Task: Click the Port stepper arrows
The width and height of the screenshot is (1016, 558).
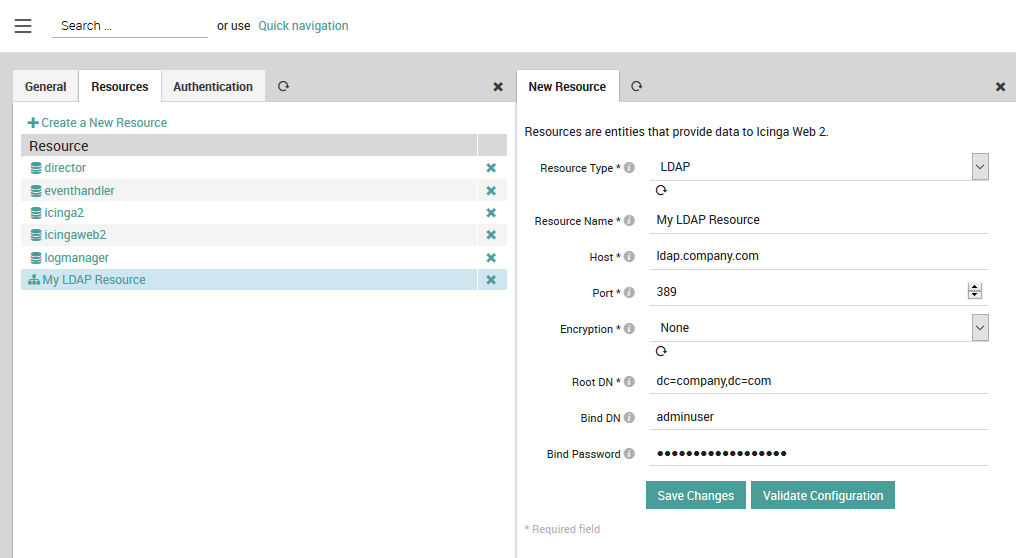Action: pyautogui.click(x=975, y=291)
